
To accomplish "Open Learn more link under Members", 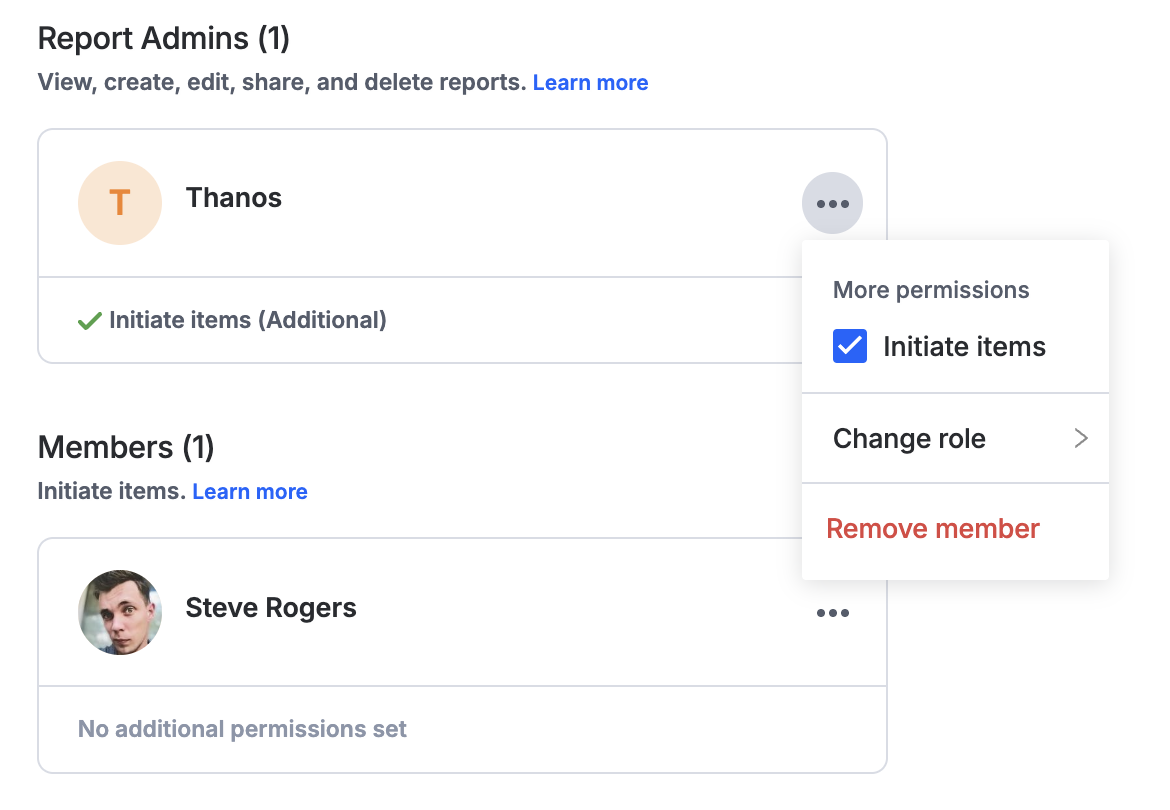I will pos(250,492).
